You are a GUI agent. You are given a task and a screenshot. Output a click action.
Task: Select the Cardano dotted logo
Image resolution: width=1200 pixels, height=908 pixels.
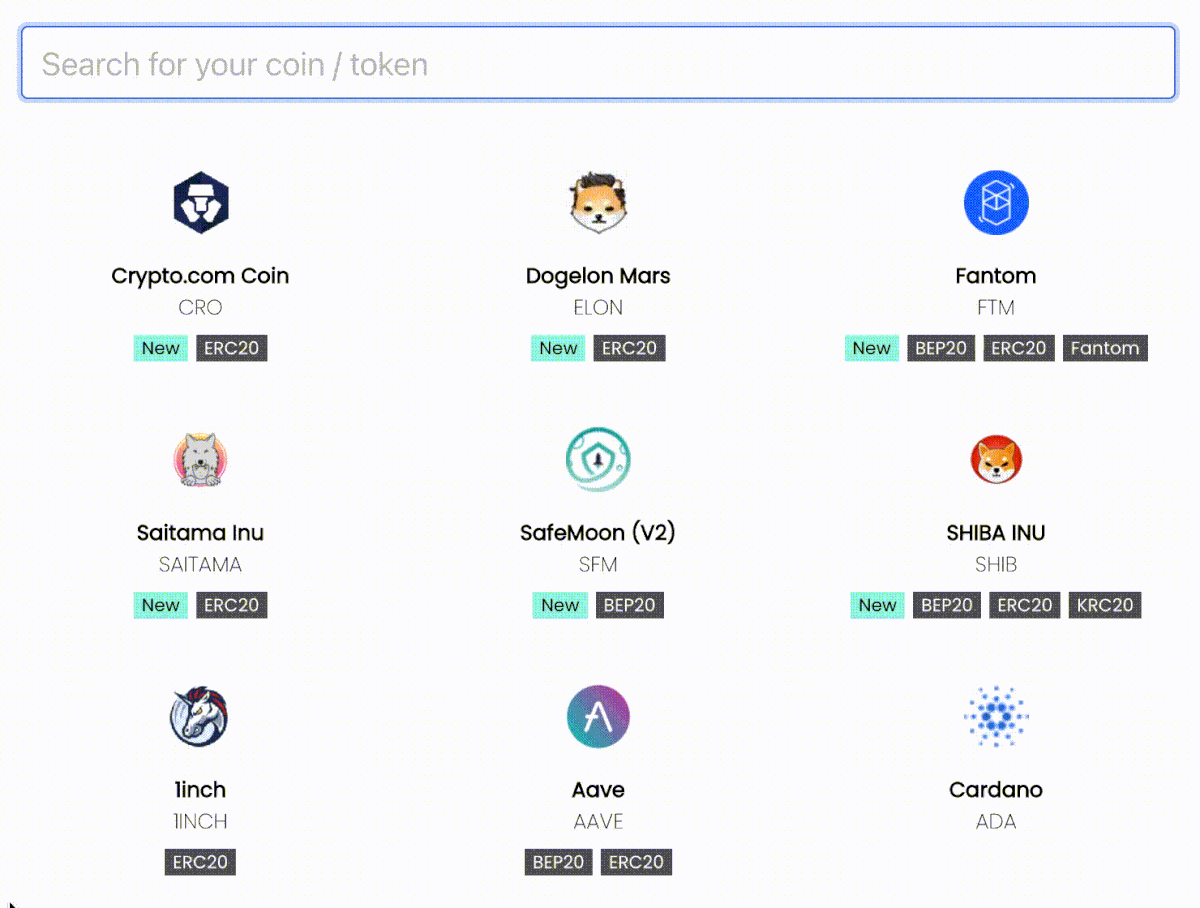tap(996, 717)
